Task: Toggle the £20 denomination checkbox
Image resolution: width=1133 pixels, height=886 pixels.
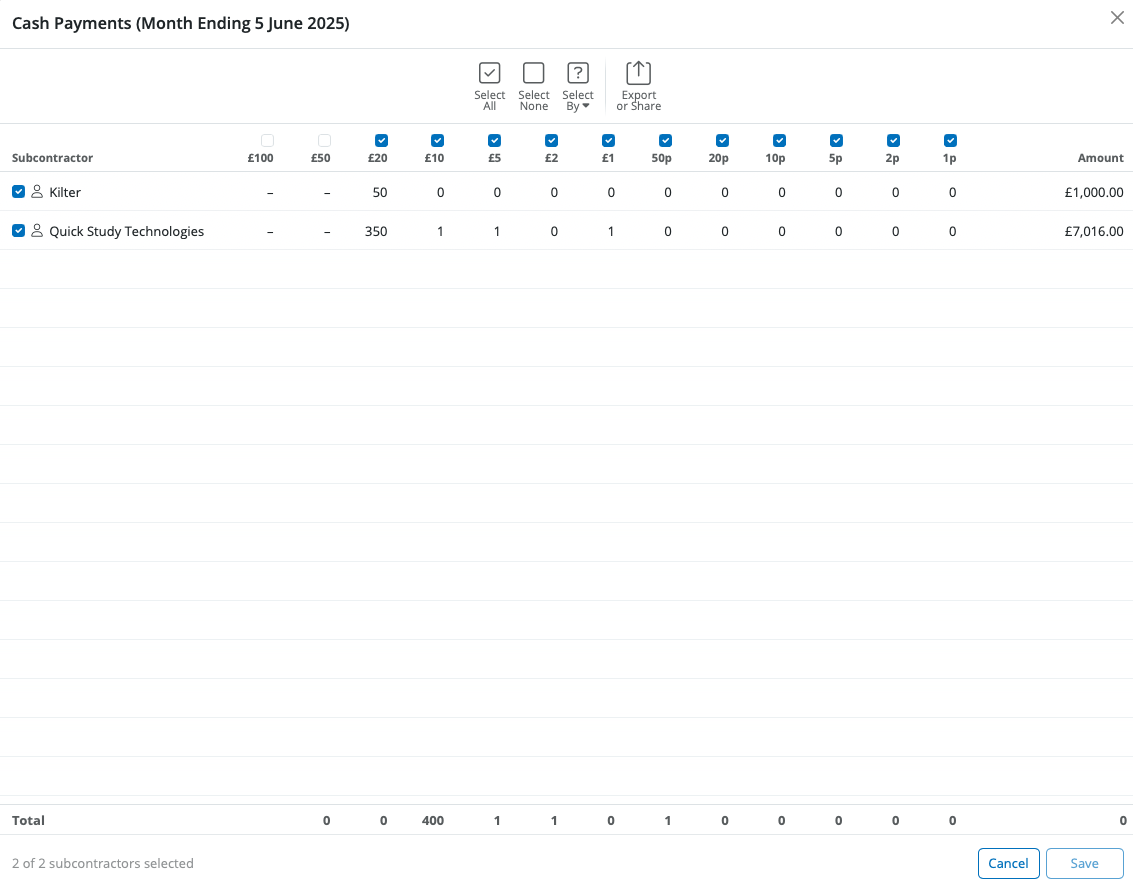Action: 381,141
